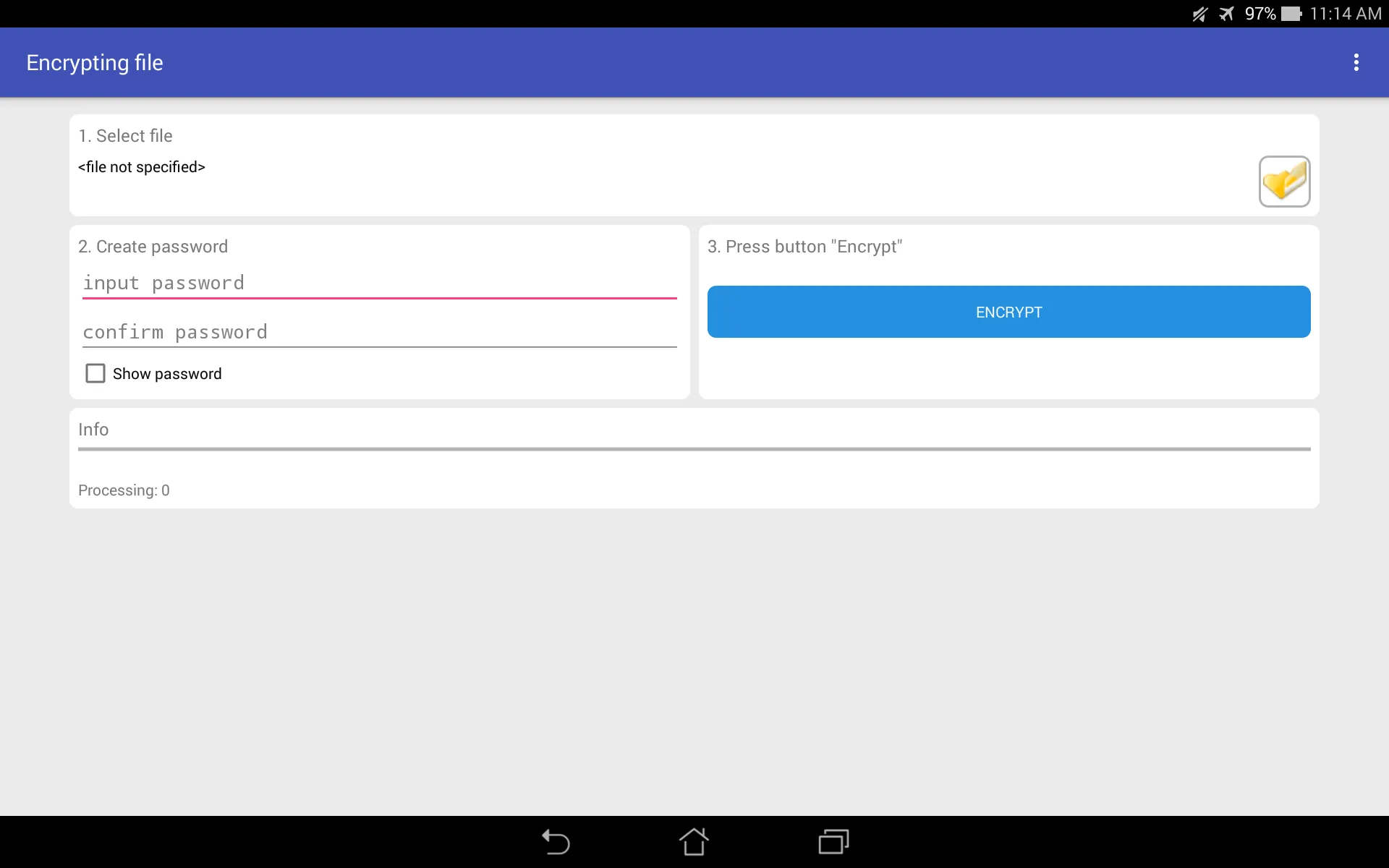Expand the Create password section
Image resolution: width=1389 pixels, height=868 pixels.
click(x=153, y=246)
